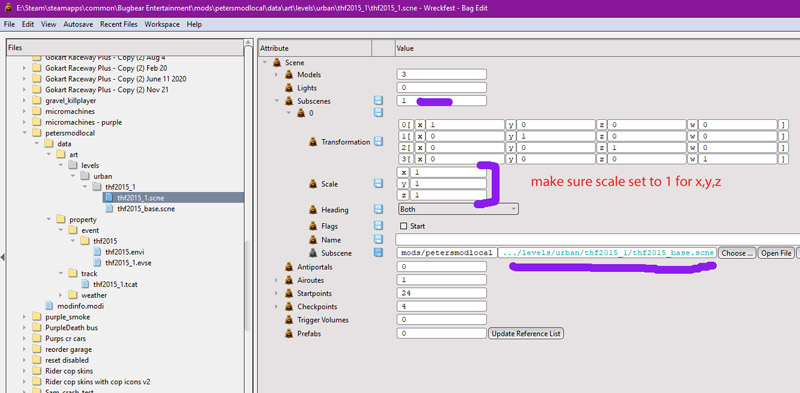Click the save icon beside Subscene path

(x=378, y=253)
